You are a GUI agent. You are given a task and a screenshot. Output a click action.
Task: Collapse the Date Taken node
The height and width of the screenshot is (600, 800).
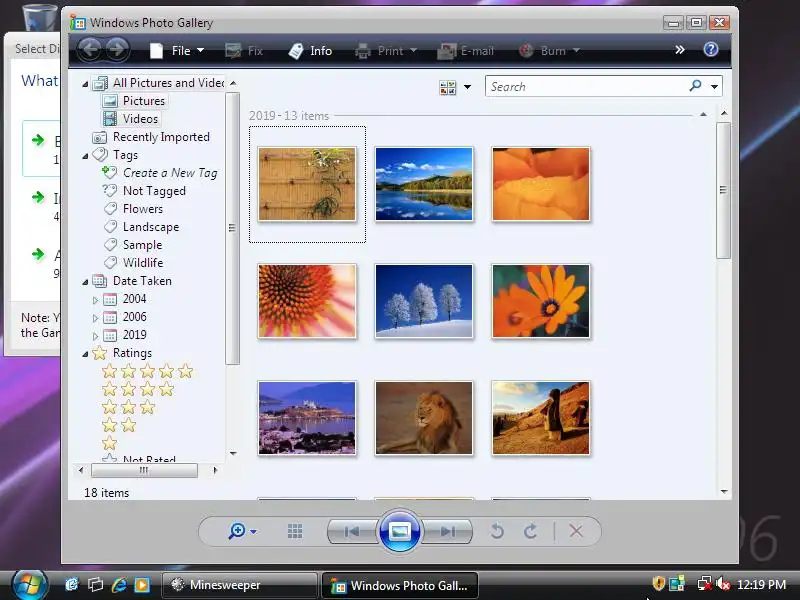pyautogui.click(x=85, y=282)
